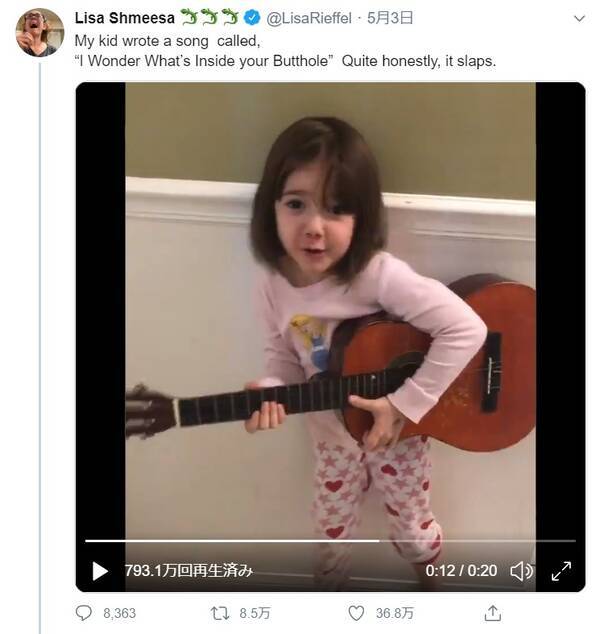Open Lisa Shmeesa's profile picture
The height and width of the screenshot is (634, 600).
[x=39, y=32]
